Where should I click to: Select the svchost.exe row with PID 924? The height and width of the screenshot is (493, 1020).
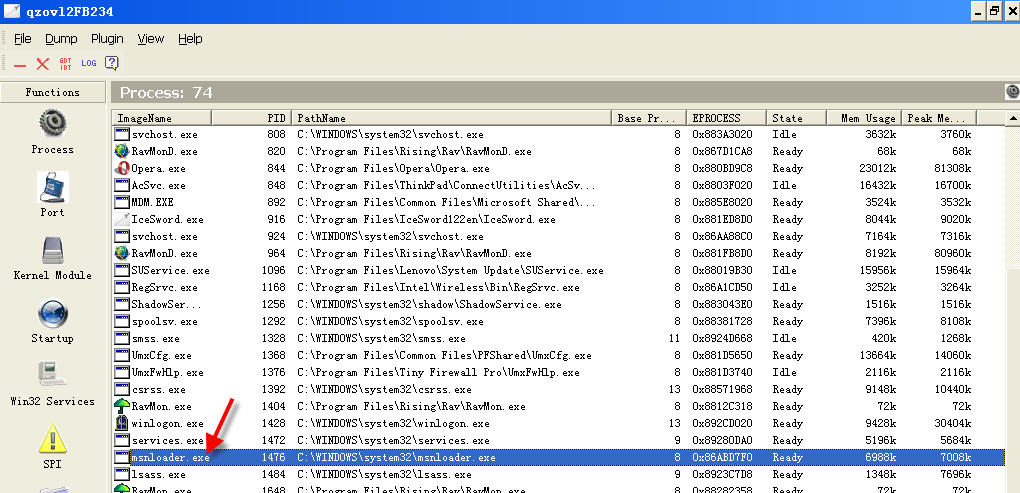[x=557, y=236]
